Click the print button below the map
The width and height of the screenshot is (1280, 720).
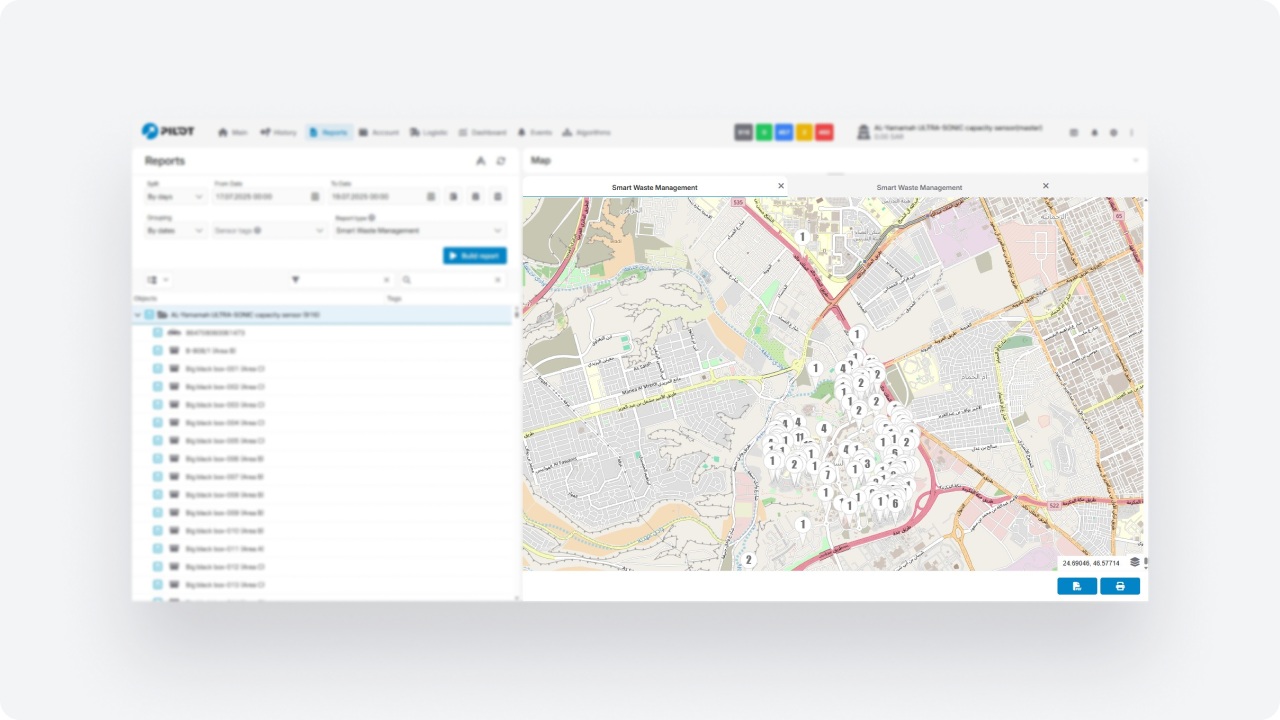click(1119, 586)
